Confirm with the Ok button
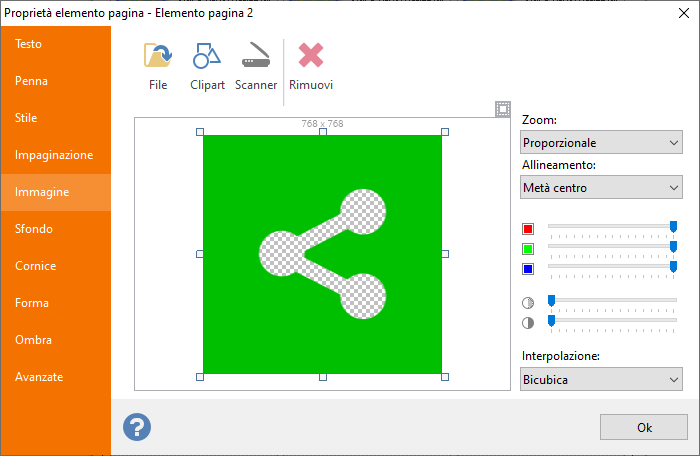This screenshot has height=456, width=700. pyautogui.click(x=644, y=427)
